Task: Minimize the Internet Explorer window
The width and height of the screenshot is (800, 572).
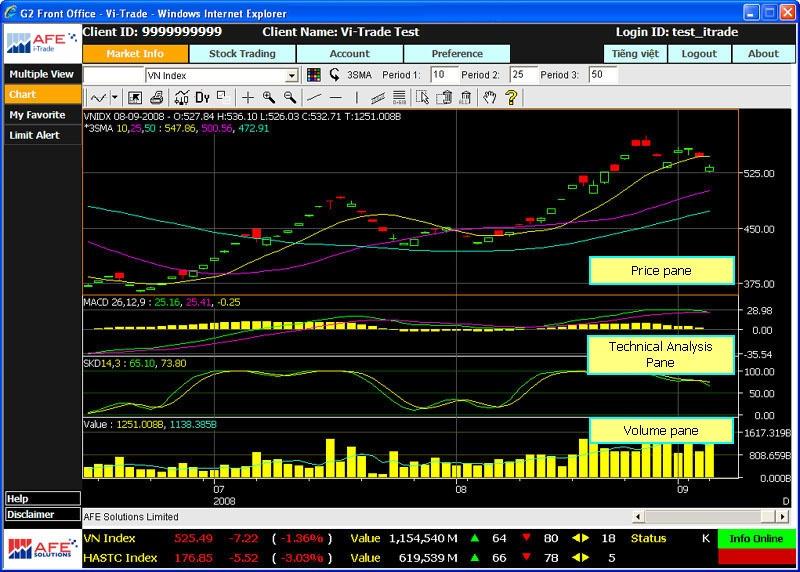Action: tap(751, 13)
